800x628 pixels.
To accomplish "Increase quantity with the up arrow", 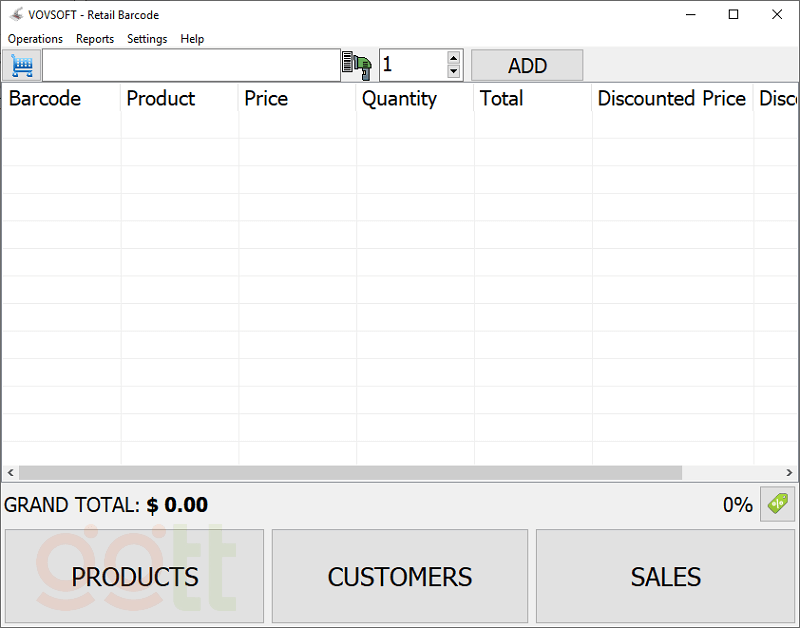I will tap(454, 59).
